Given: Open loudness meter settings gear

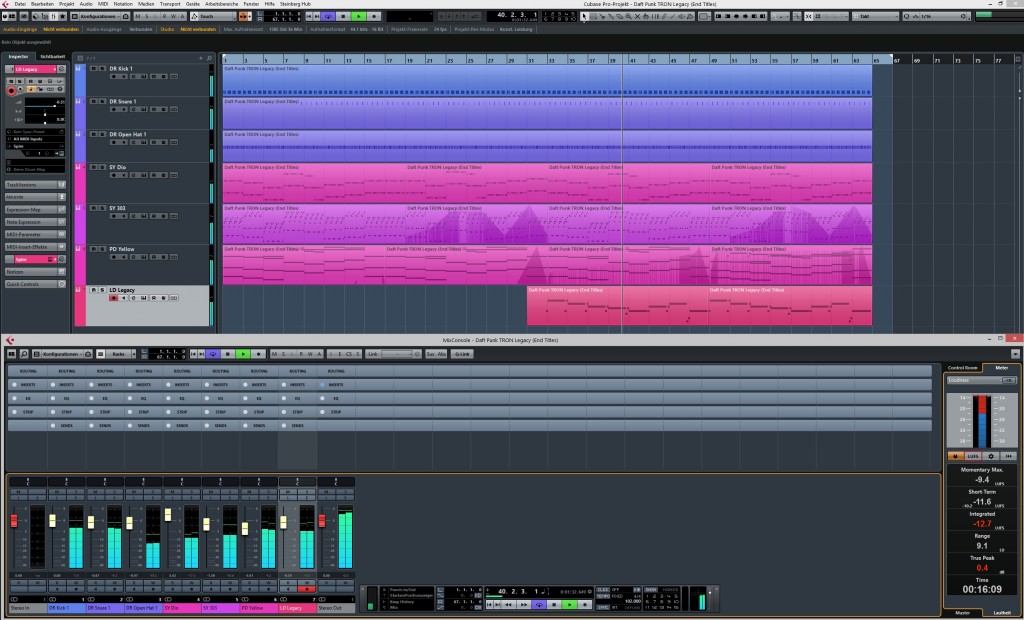Looking at the screenshot, I should [x=991, y=456].
